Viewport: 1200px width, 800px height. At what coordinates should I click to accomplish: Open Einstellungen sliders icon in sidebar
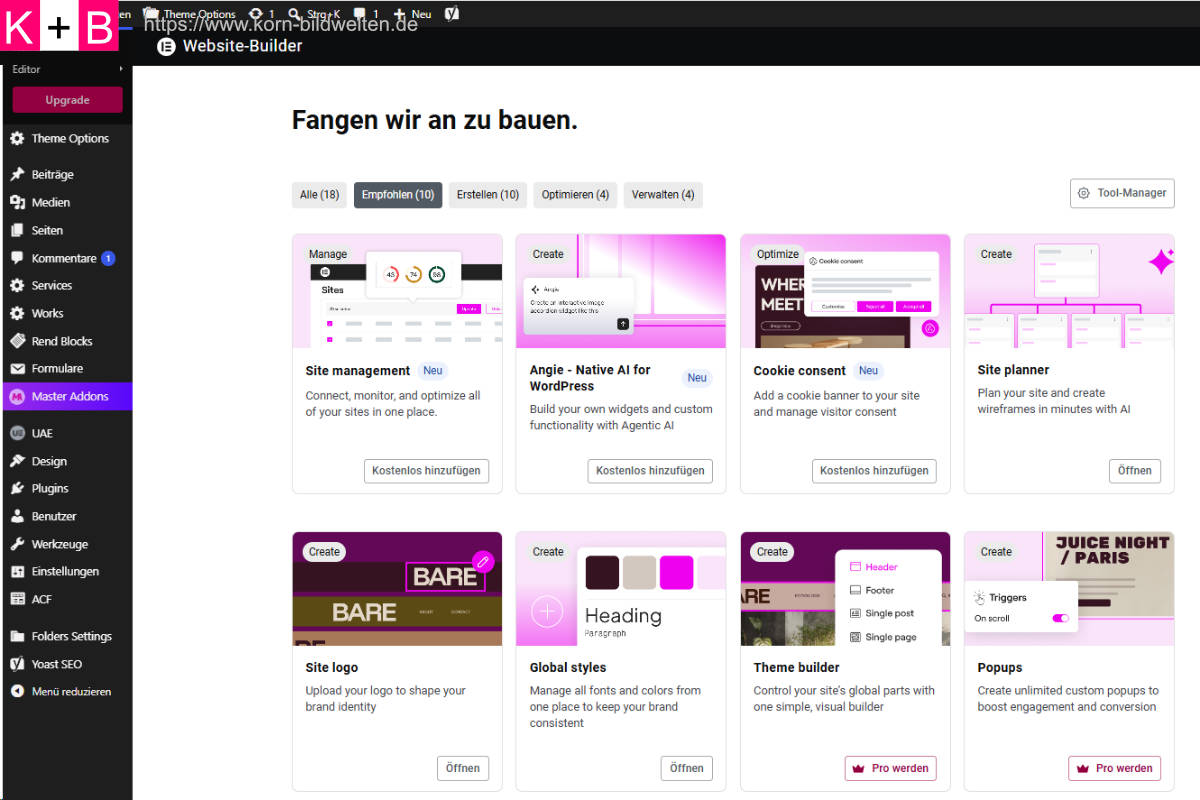17,571
